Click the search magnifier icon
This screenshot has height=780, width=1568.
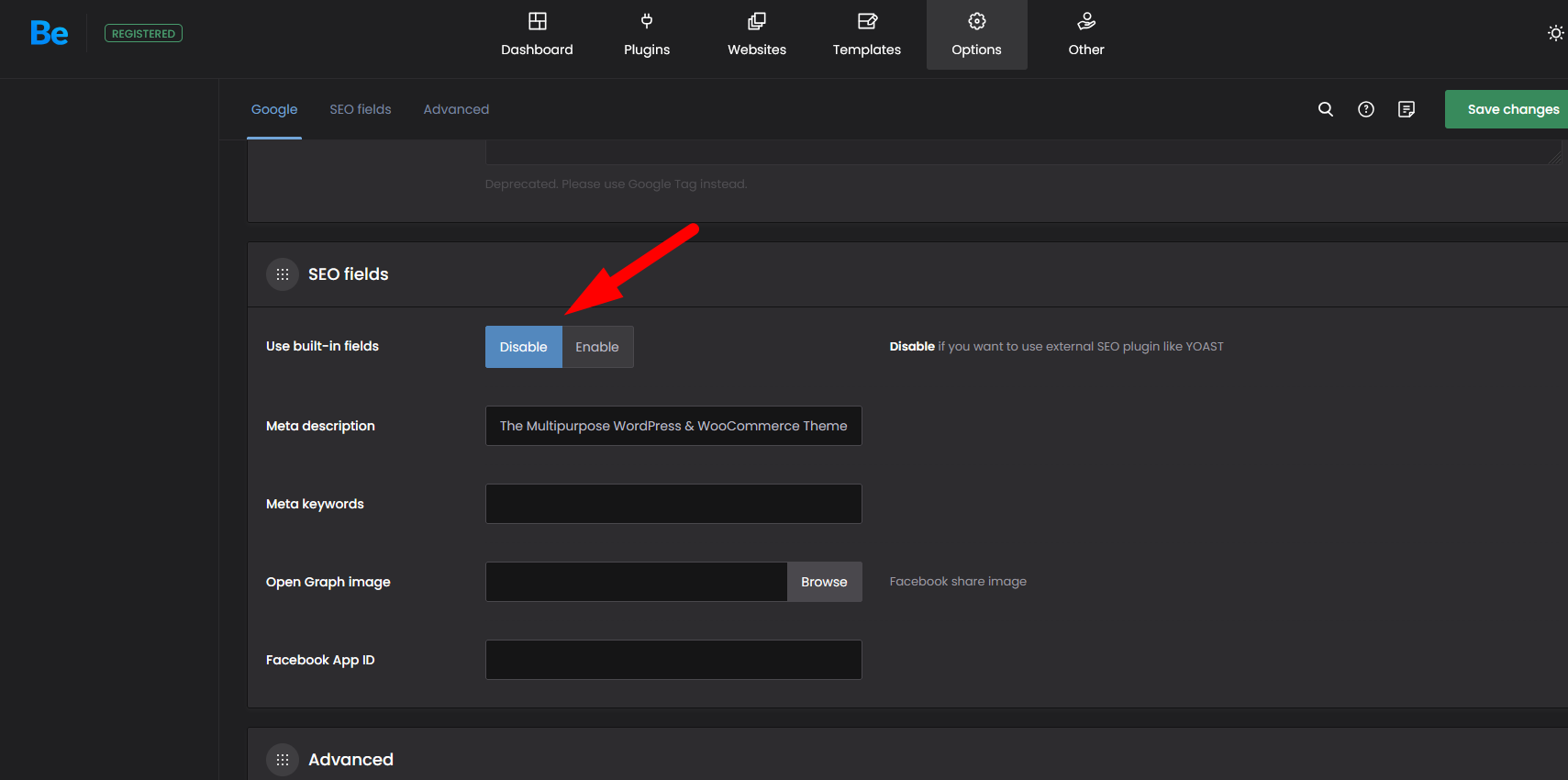(1326, 109)
